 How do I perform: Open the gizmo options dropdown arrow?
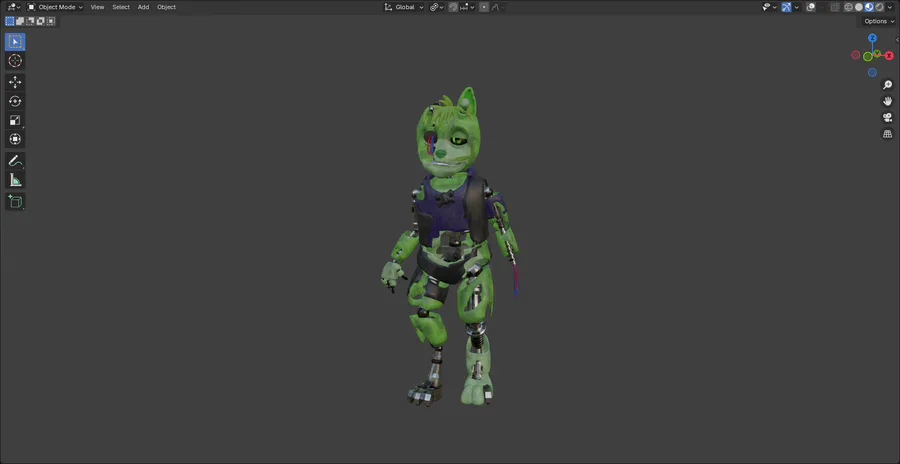pyautogui.click(x=797, y=7)
